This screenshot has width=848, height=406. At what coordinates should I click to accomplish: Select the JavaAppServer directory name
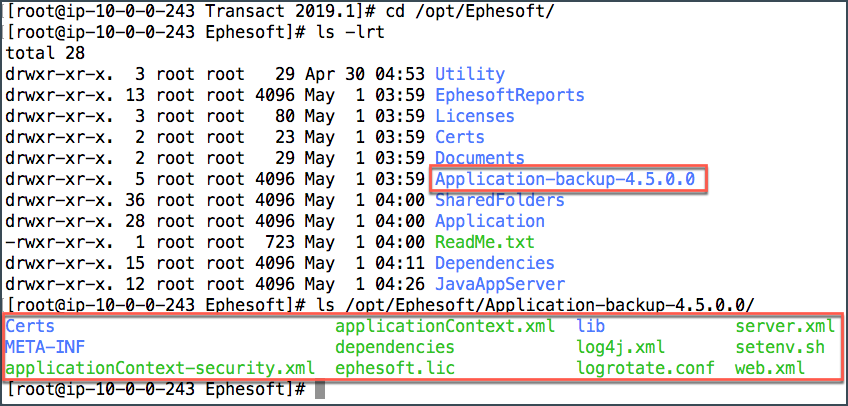coord(500,284)
